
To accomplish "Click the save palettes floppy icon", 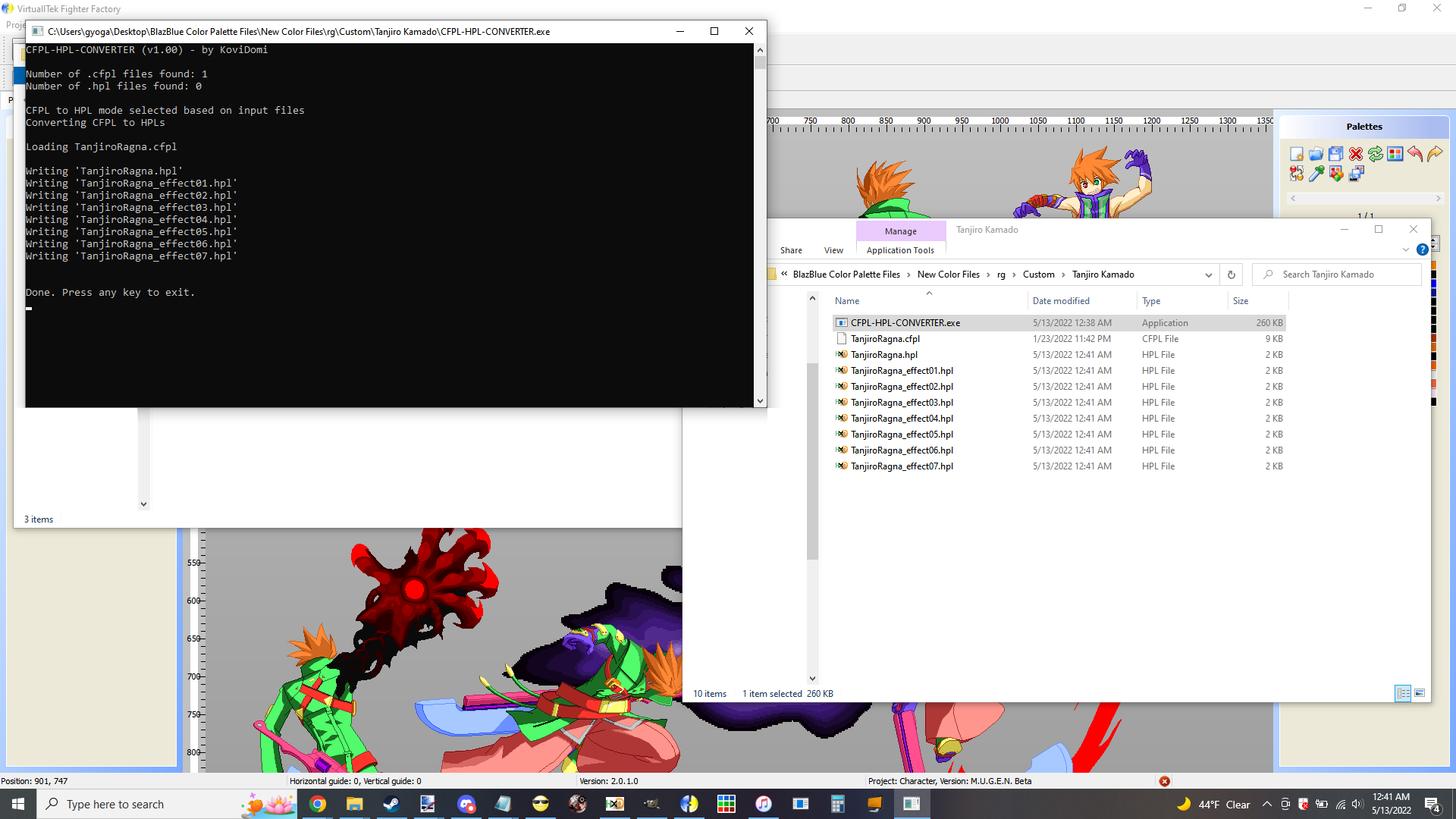I will click(1336, 154).
